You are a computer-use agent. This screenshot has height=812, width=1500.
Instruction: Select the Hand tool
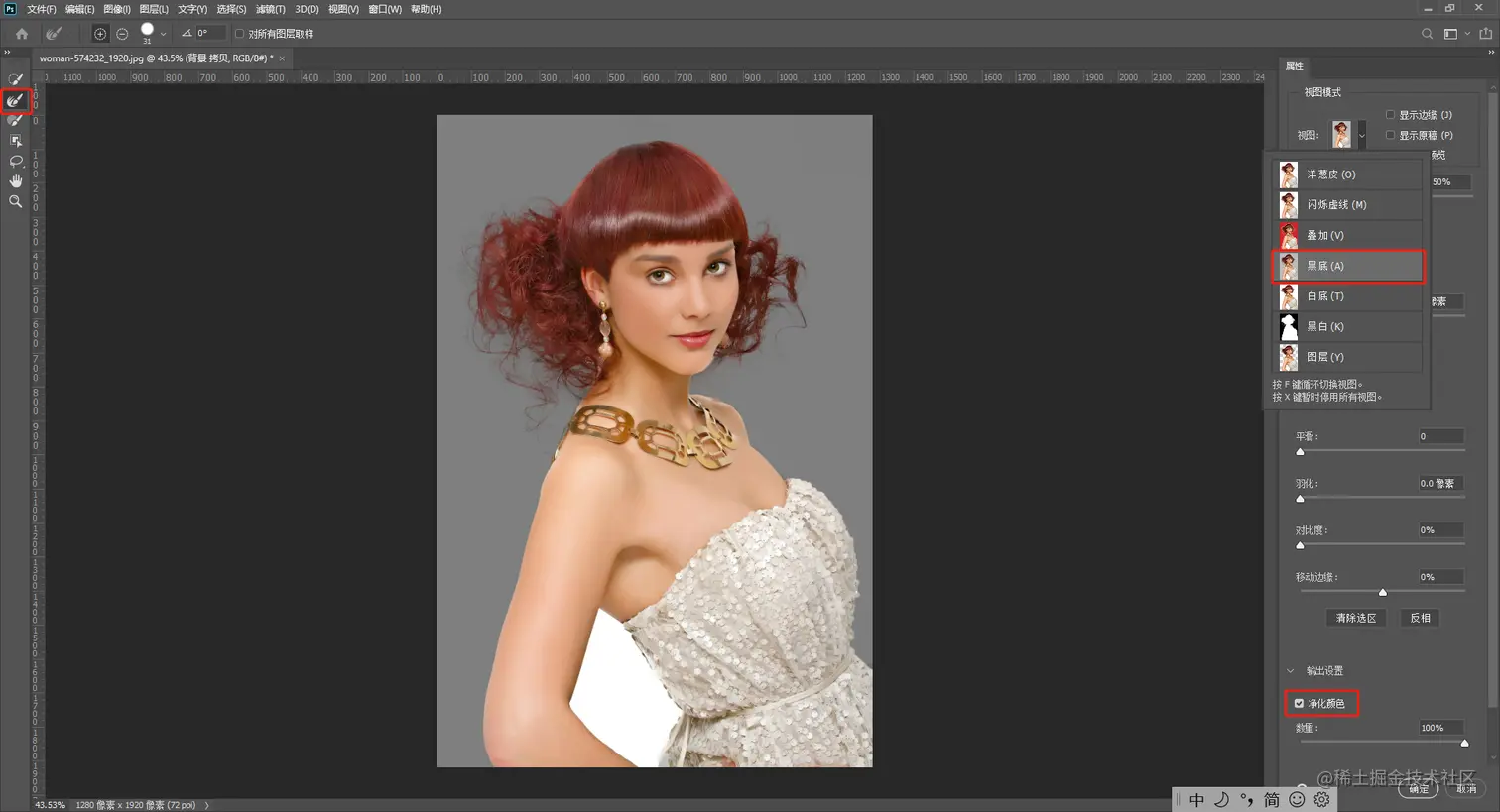[x=16, y=181]
